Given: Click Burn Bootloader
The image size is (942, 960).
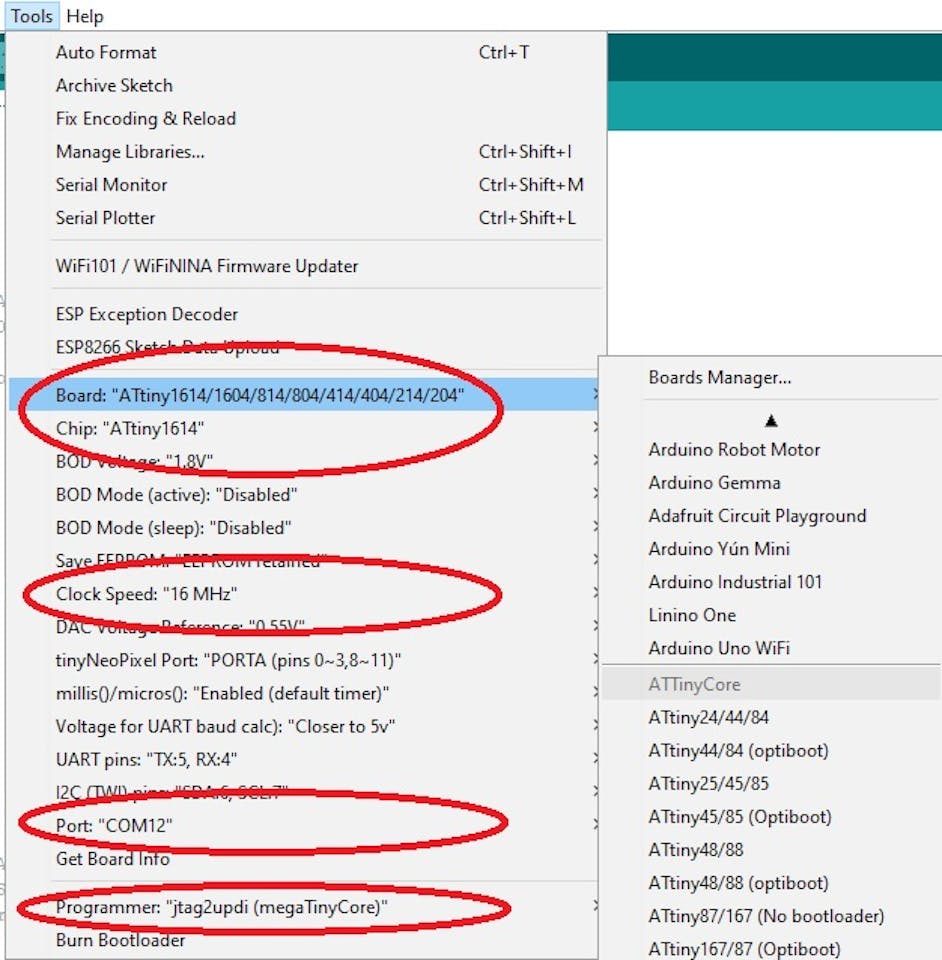Looking at the screenshot, I should point(304,940).
